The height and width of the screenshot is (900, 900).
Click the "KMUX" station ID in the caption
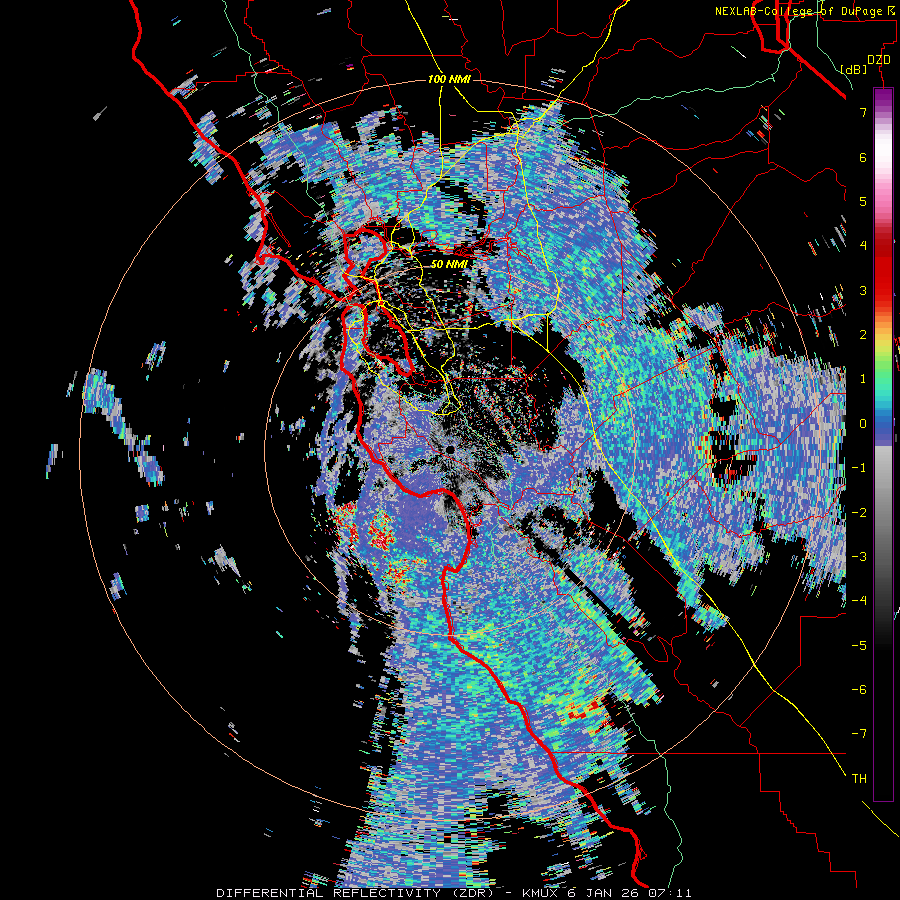coord(542,893)
